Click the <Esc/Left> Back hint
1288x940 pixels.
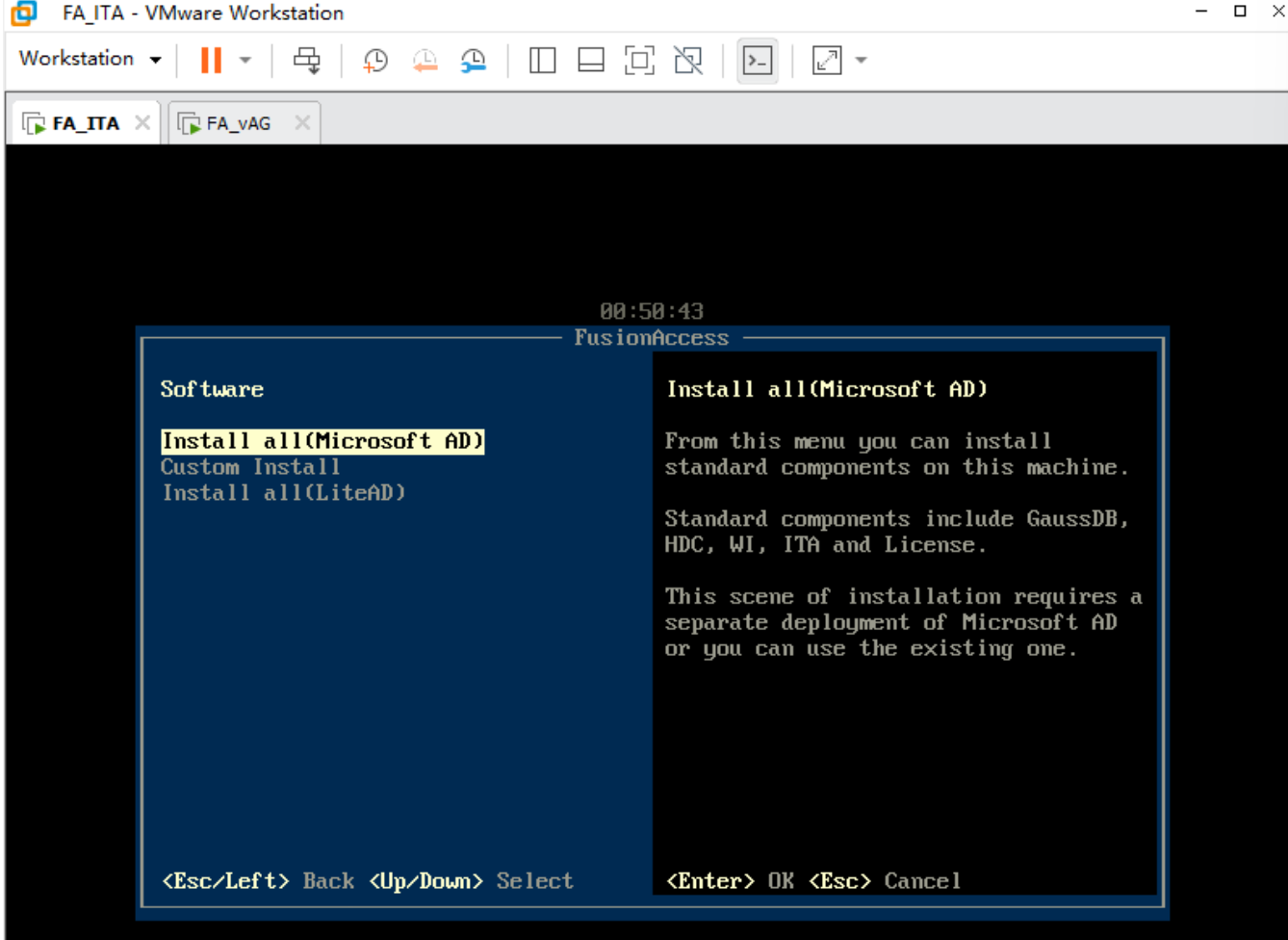click(x=258, y=880)
